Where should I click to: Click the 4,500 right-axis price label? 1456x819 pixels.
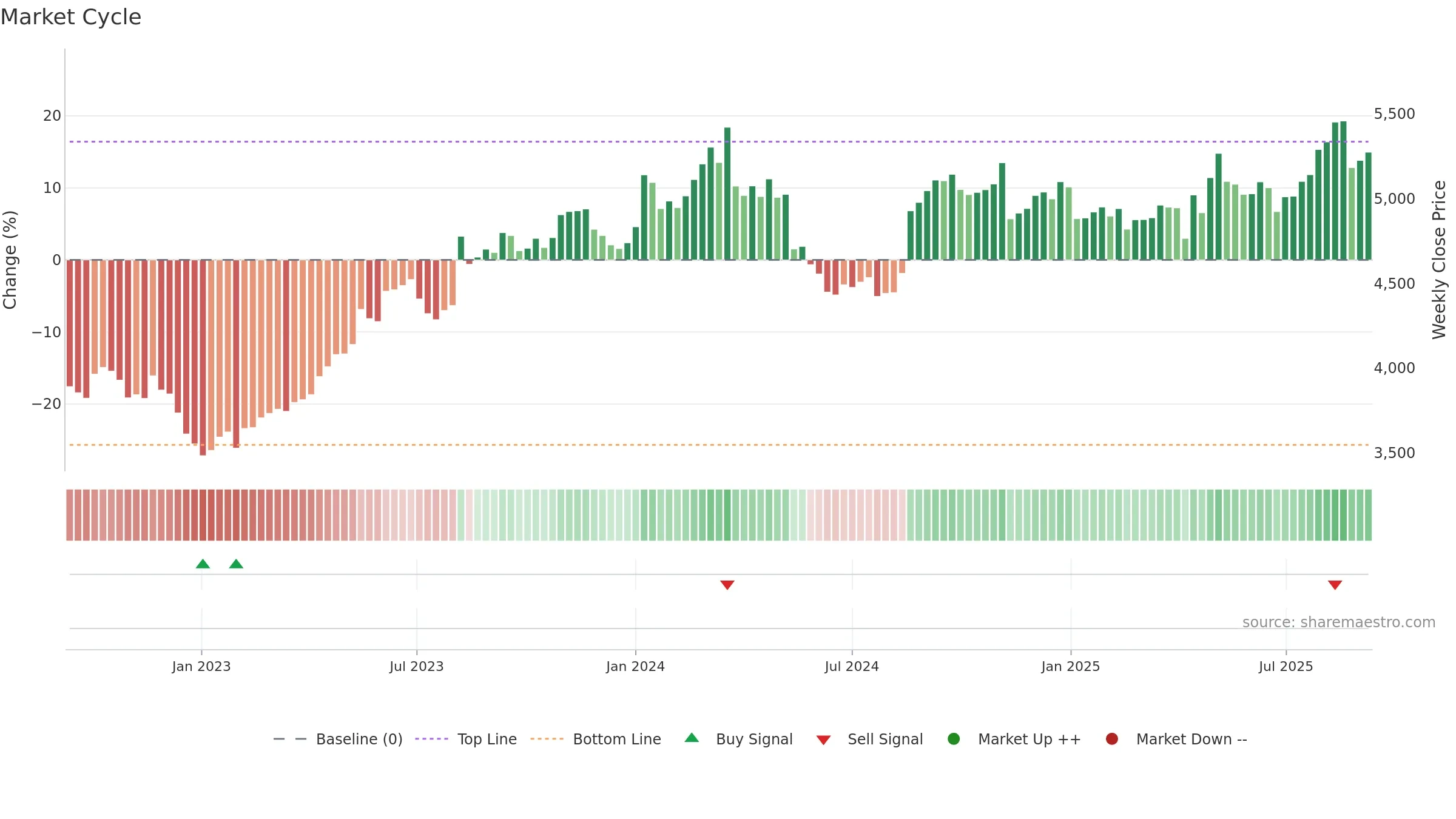(1394, 283)
